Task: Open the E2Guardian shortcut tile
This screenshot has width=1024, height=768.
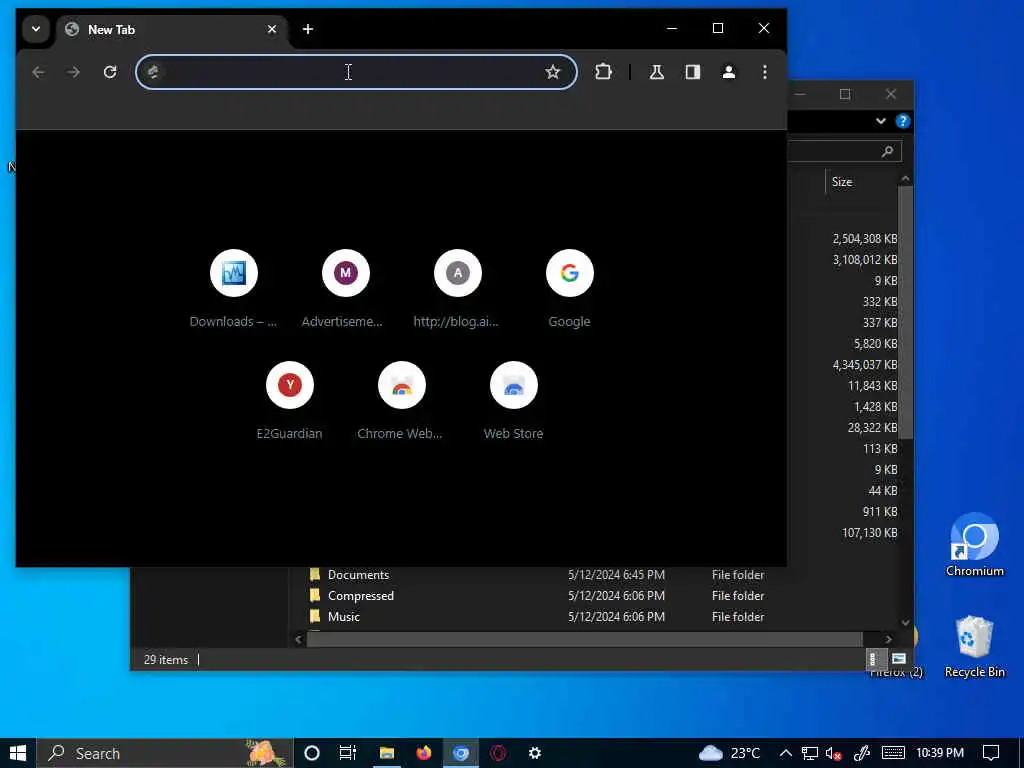Action: [289, 401]
